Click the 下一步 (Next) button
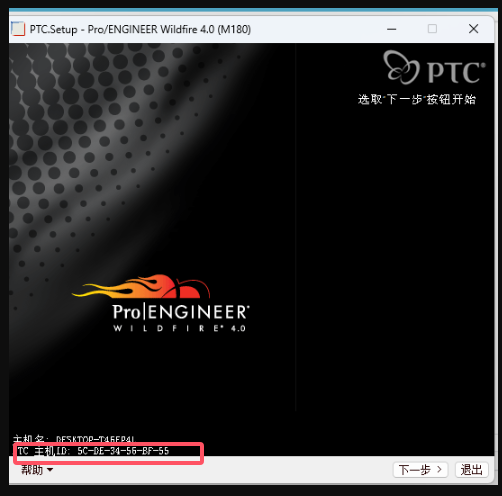The height and width of the screenshot is (496, 502). point(420,470)
